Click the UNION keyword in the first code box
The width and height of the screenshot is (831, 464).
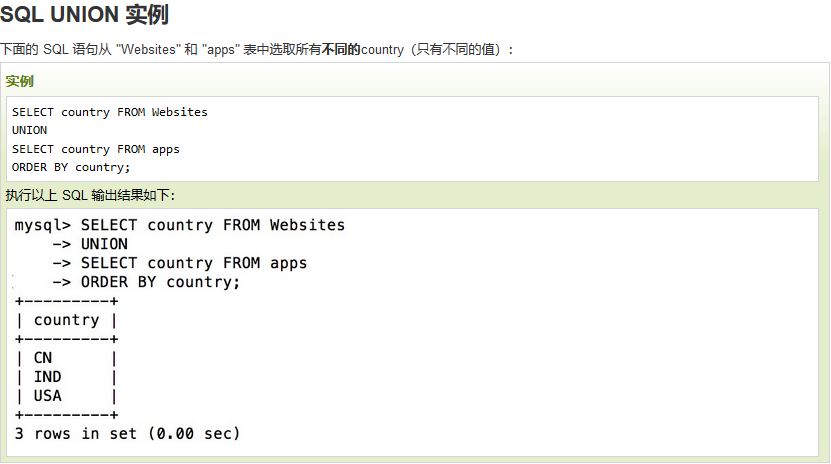pos(29,130)
